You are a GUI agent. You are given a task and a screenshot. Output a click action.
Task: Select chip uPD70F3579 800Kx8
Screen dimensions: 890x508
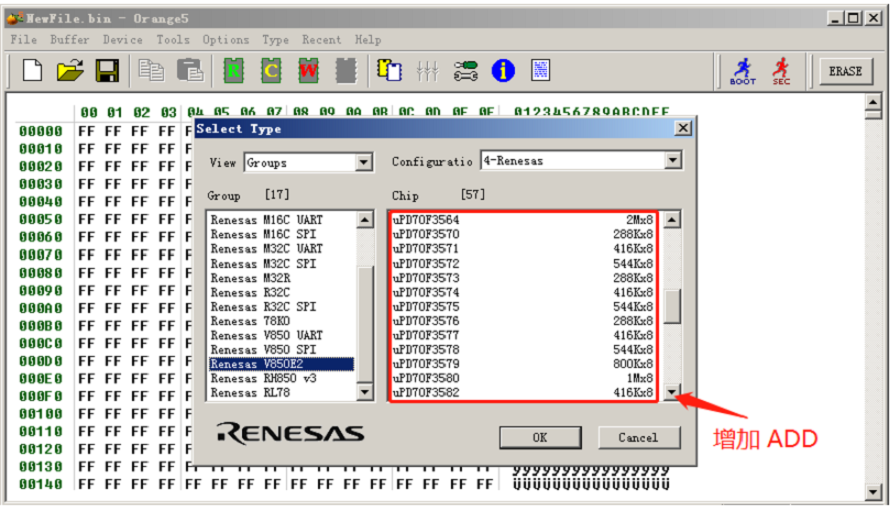tap(523, 364)
